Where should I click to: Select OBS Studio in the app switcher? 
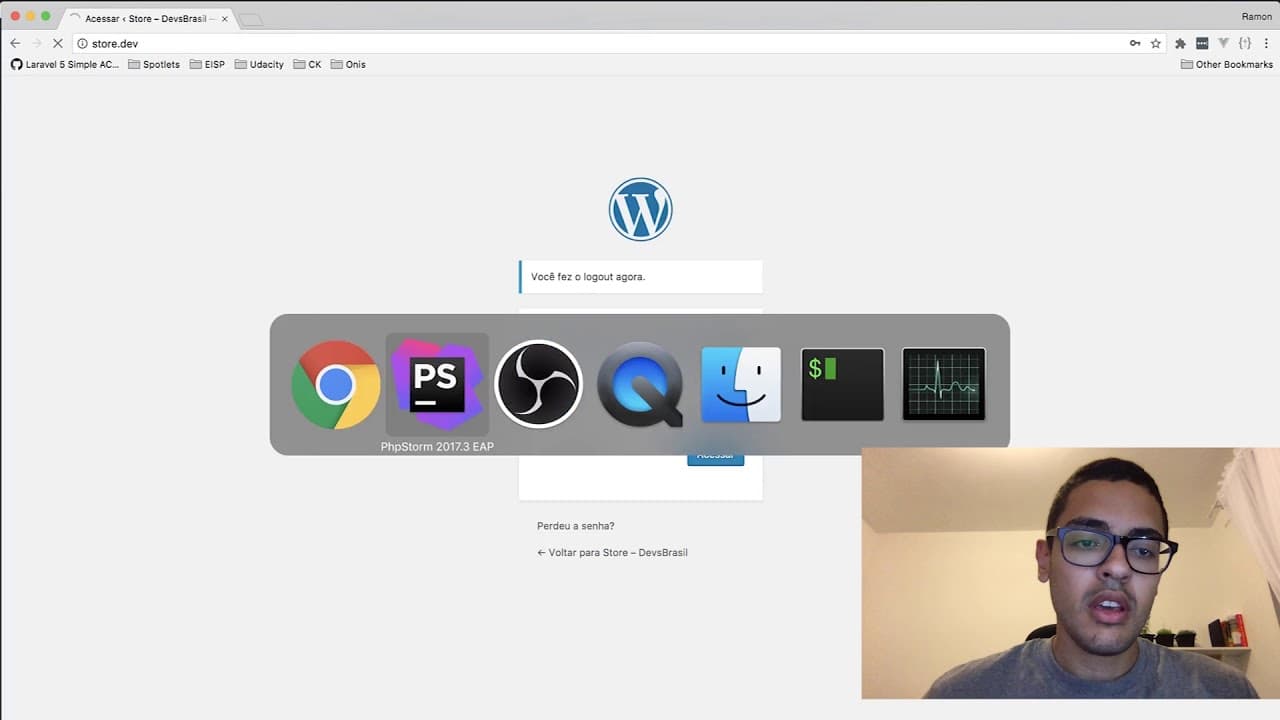(x=538, y=384)
